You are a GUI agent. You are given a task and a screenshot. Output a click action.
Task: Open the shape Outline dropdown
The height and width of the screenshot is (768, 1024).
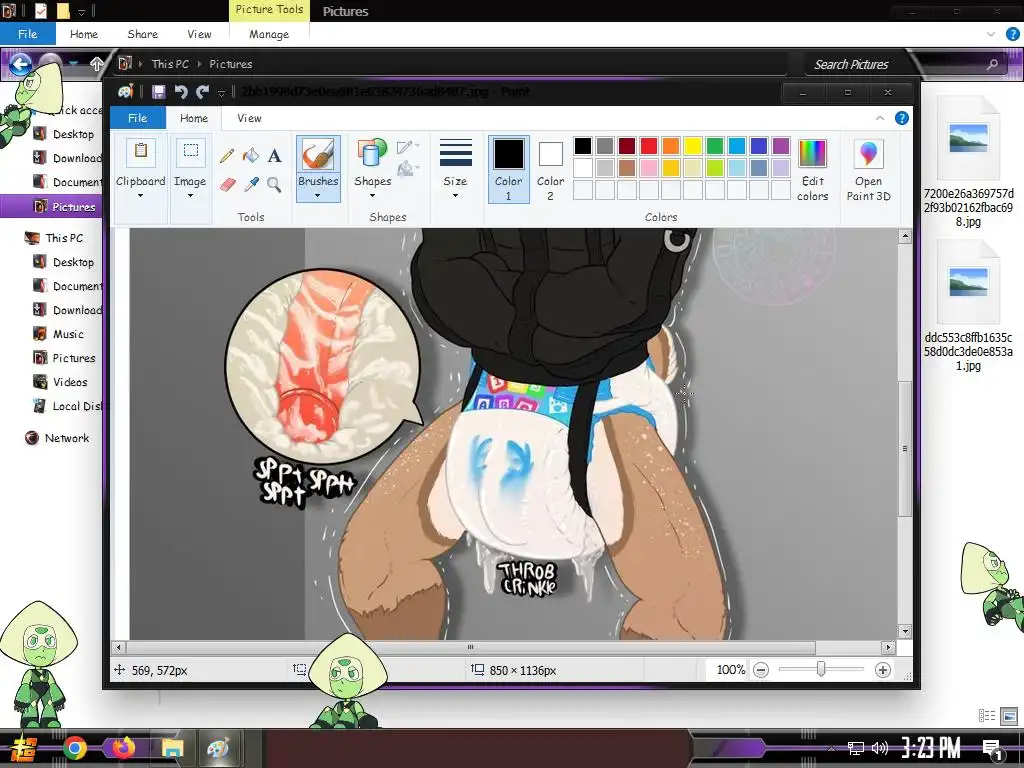tap(408, 146)
